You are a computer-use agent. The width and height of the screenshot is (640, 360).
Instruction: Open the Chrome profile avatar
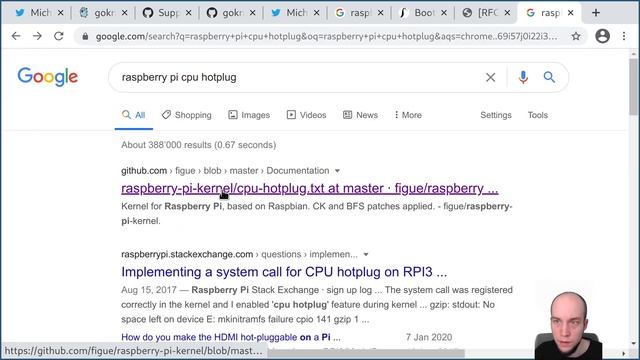(x=602, y=36)
